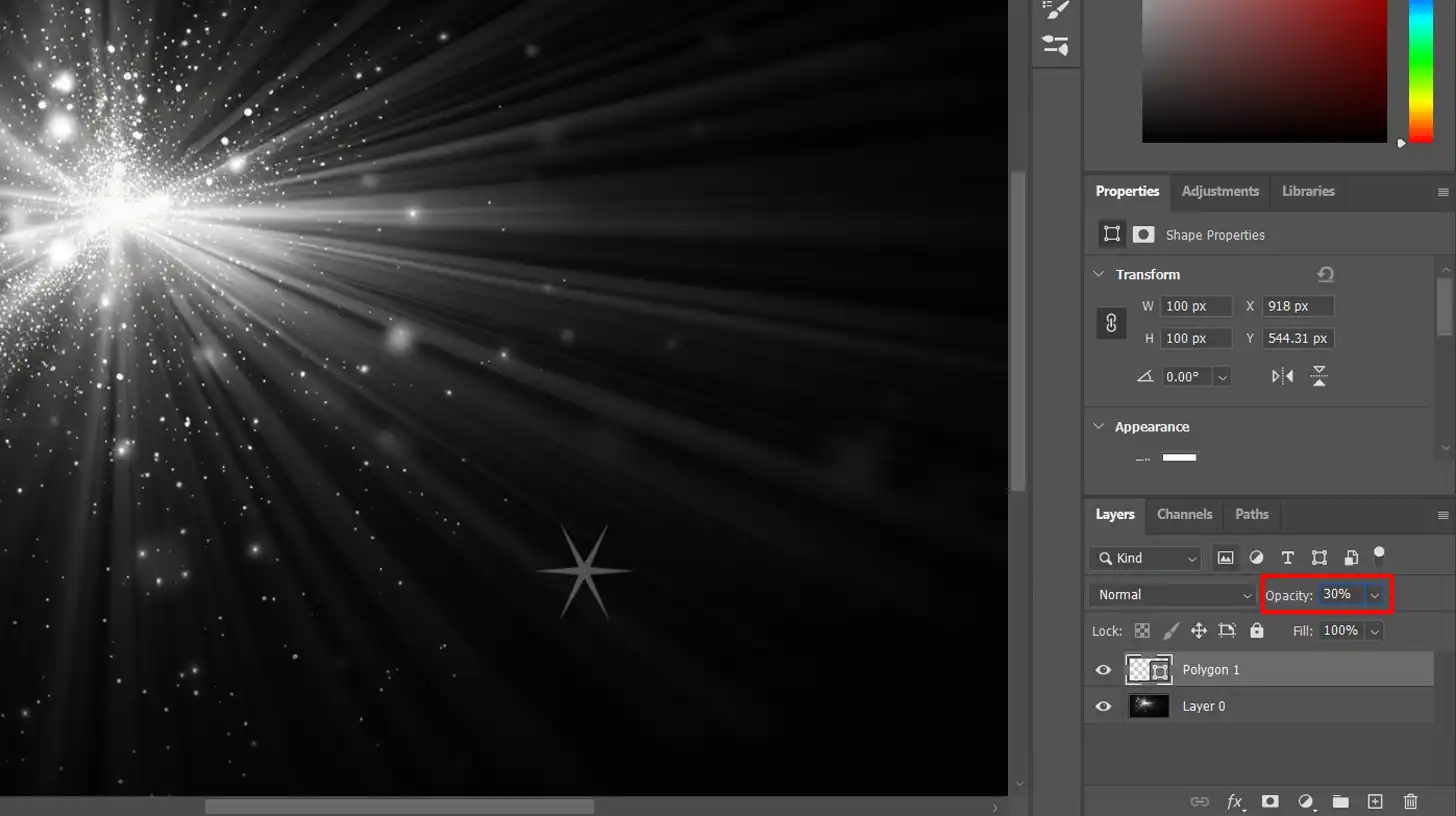The width and height of the screenshot is (1456, 816).
Task: Filter layers by pixel layers icon
Action: tap(1225, 558)
